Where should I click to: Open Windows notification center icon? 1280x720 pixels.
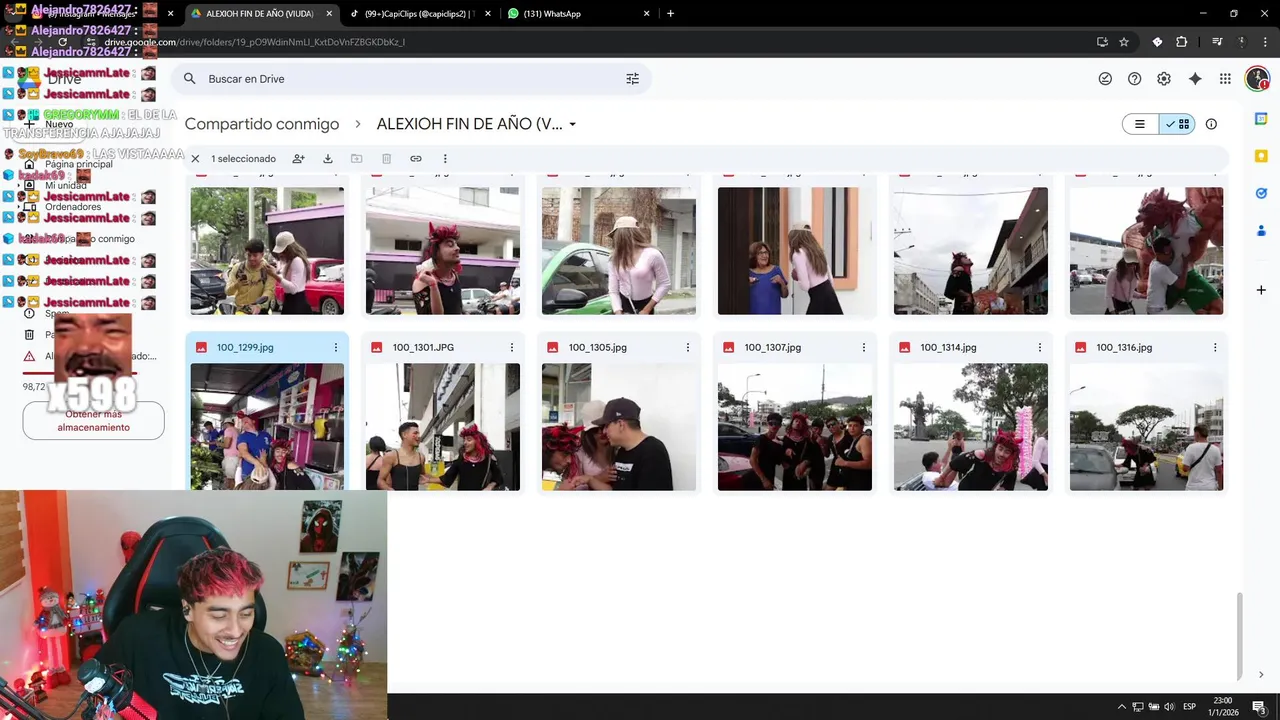pos(1259,707)
